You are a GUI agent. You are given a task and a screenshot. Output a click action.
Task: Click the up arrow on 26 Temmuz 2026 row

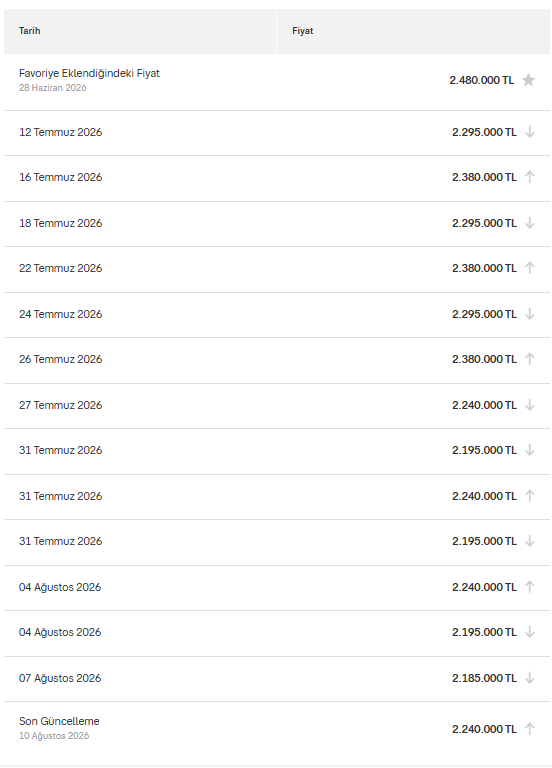coord(529,359)
